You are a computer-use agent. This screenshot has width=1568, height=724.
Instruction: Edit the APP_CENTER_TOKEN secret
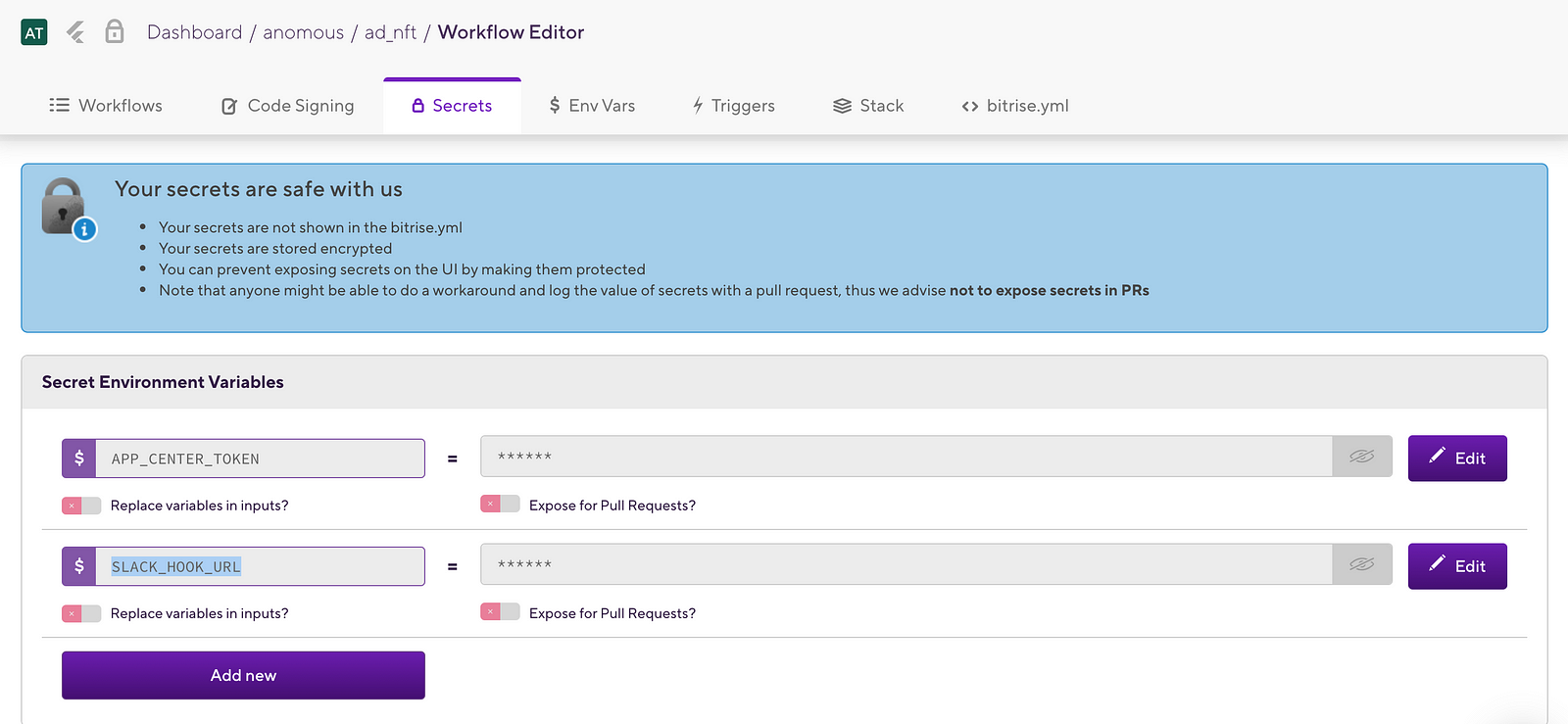click(1457, 459)
